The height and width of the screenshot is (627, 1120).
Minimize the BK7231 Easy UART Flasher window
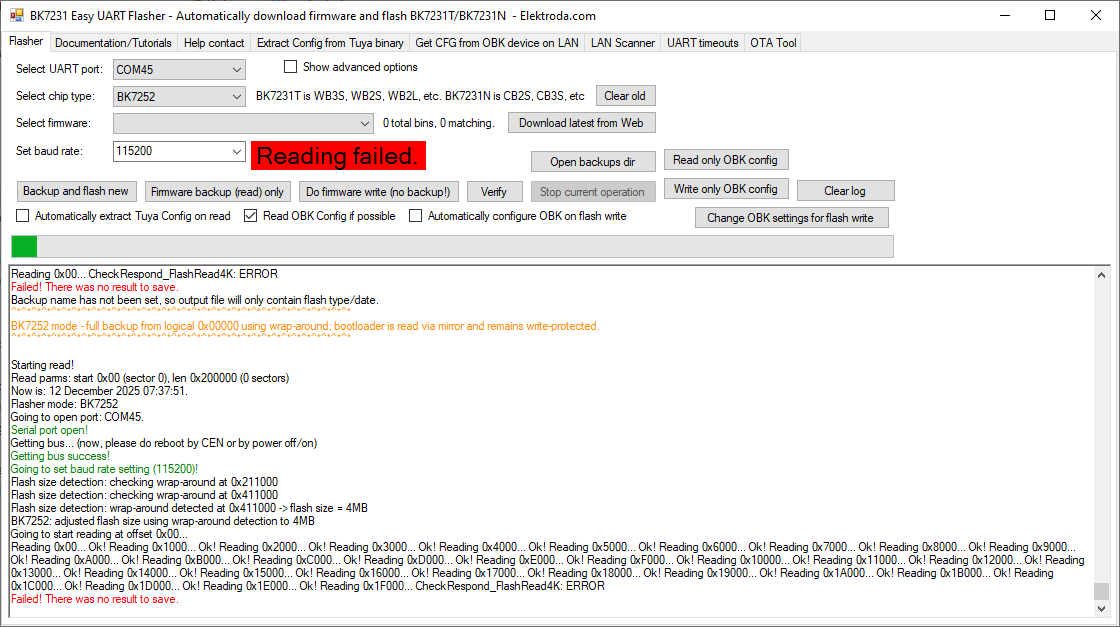(x=1005, y=15)
